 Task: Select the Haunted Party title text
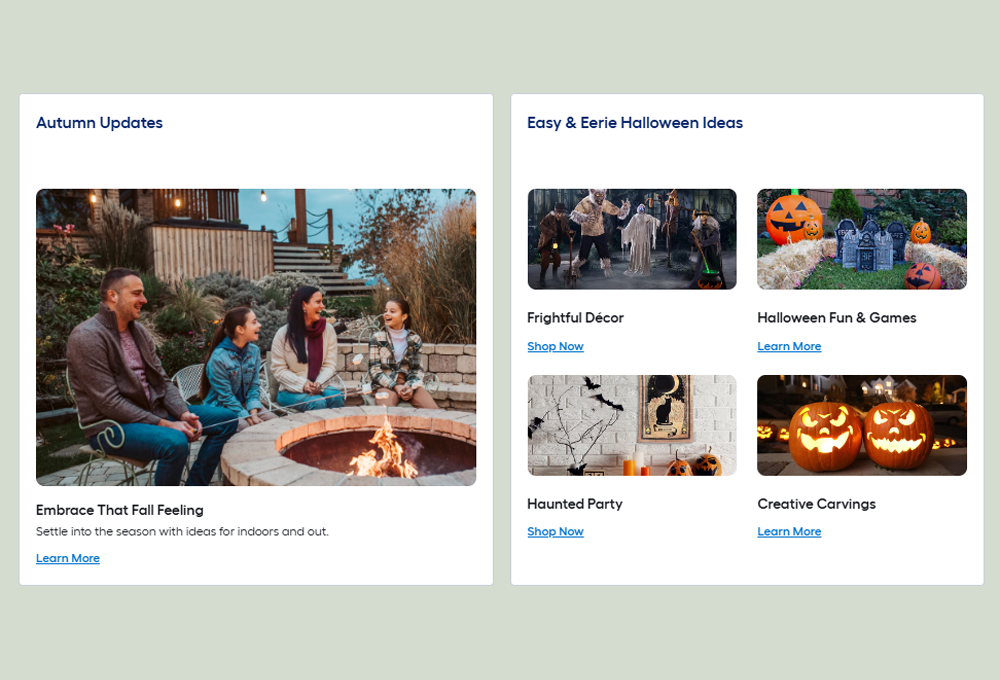(575, 504)
